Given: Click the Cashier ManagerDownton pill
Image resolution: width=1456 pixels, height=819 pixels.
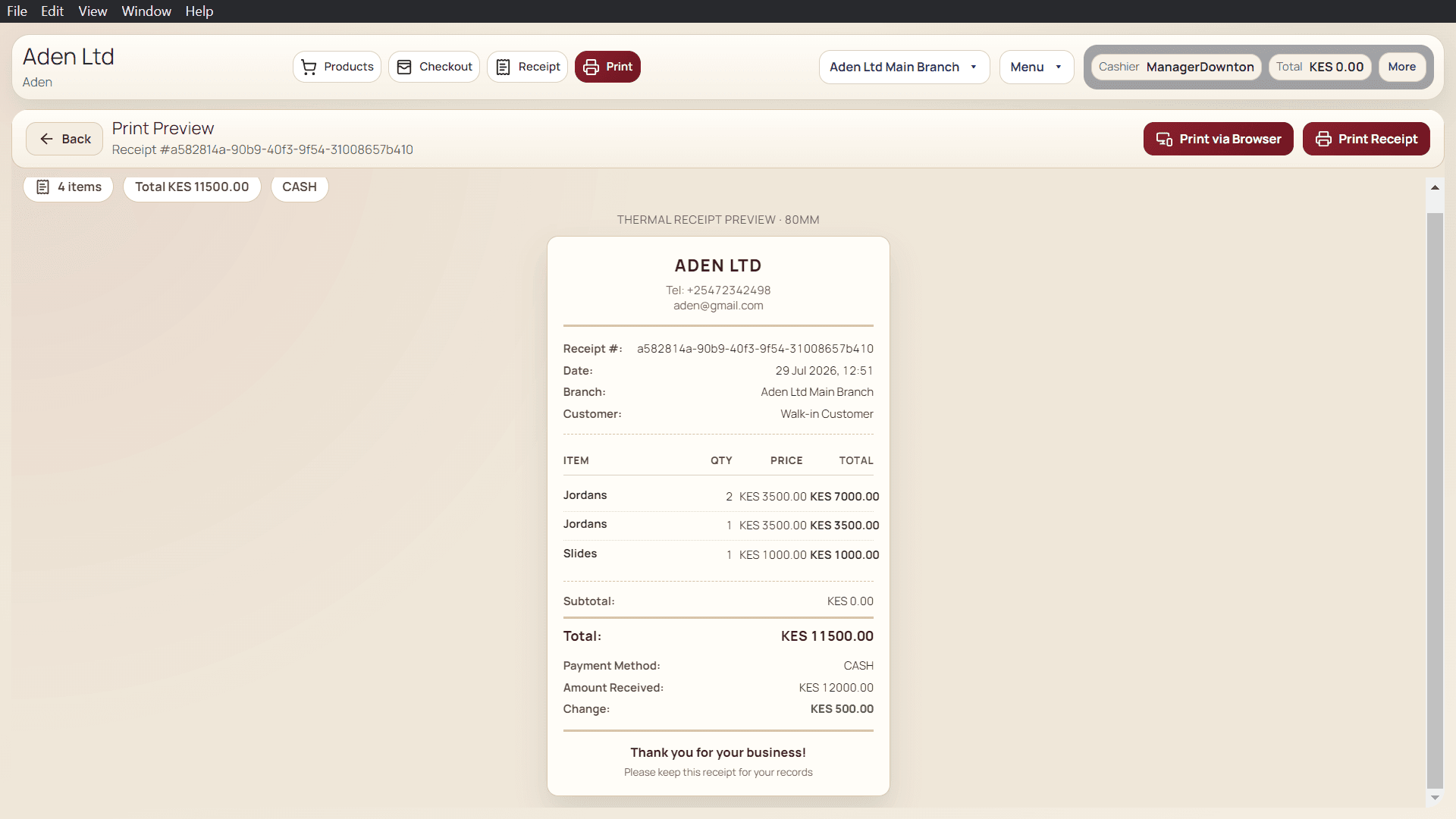Looking at the screenshot, I should (1176, 67).
